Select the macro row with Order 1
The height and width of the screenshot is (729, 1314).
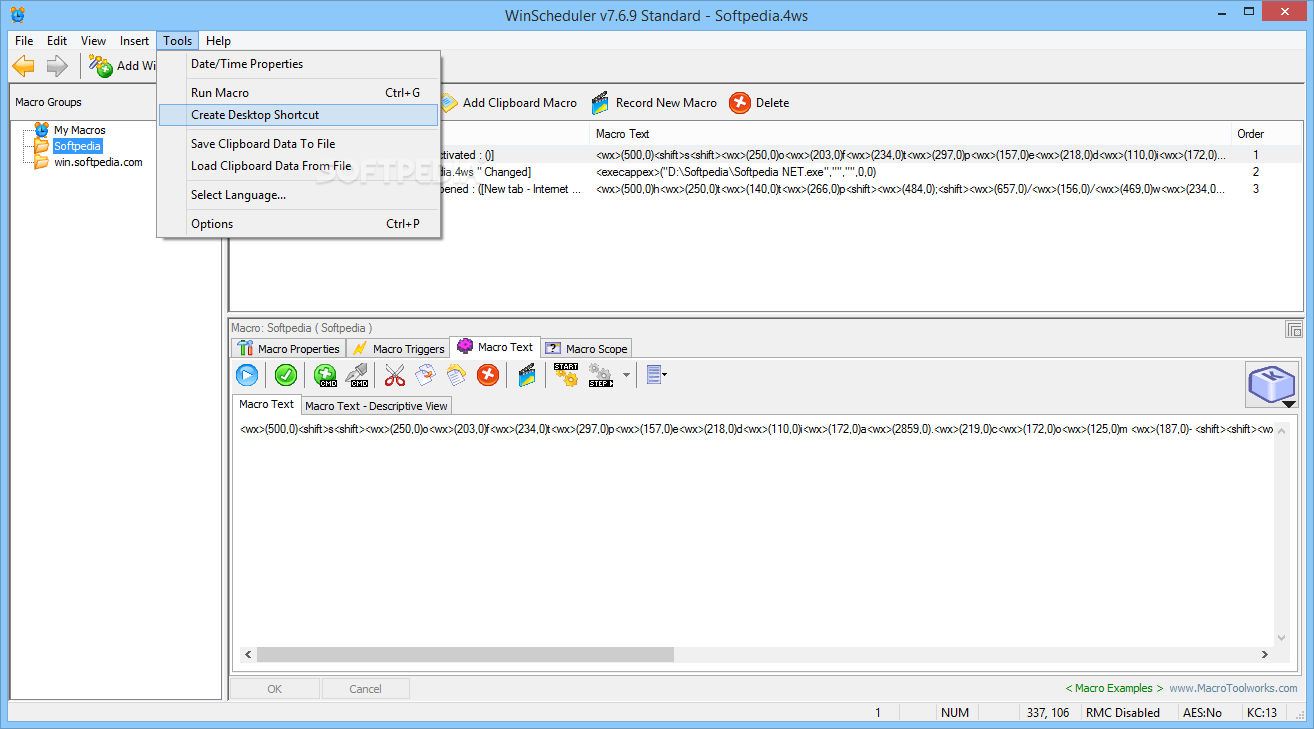(x=766, y=155)
